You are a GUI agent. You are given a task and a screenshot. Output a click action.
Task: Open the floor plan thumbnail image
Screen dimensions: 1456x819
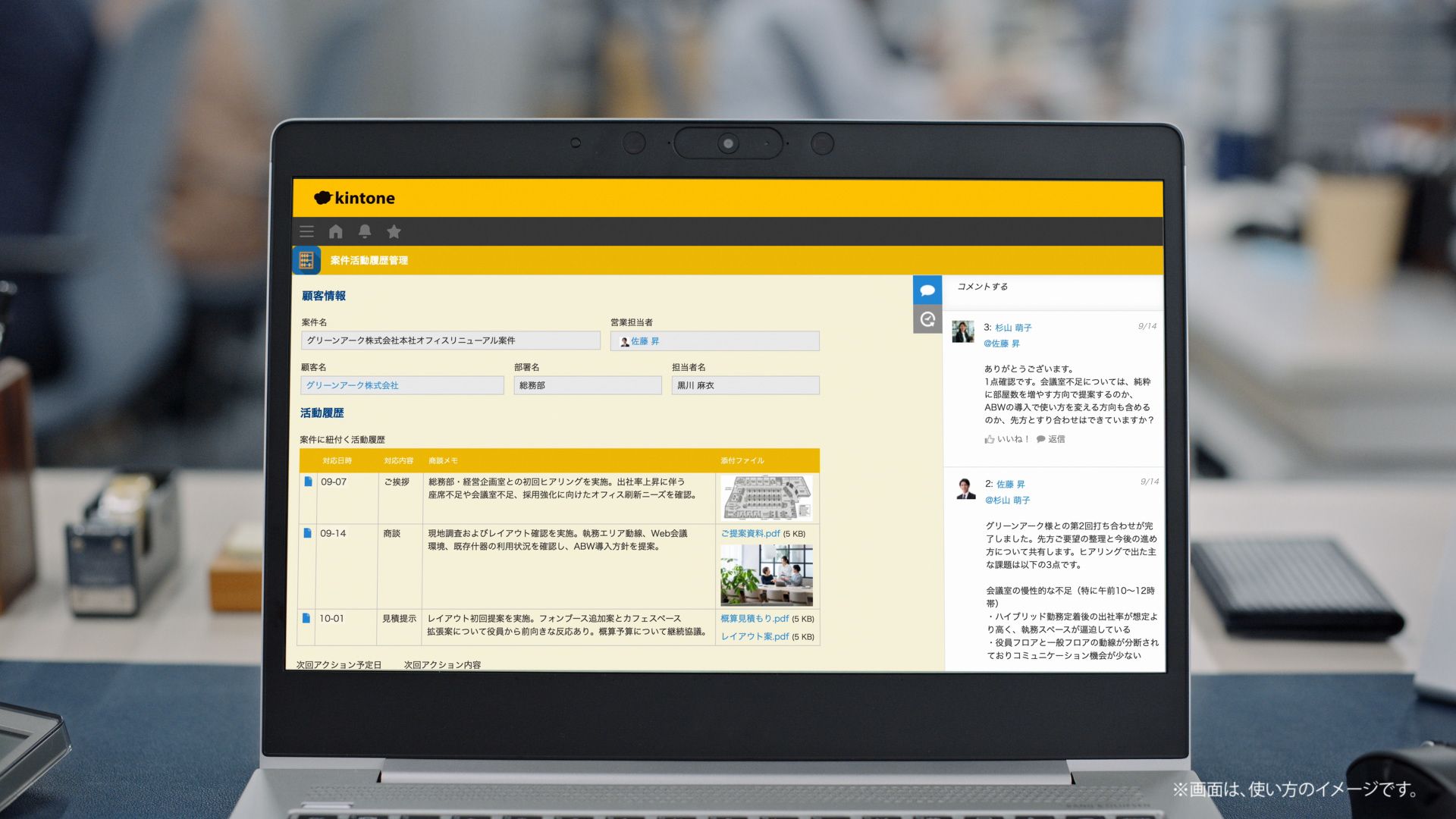coord(767,497)
